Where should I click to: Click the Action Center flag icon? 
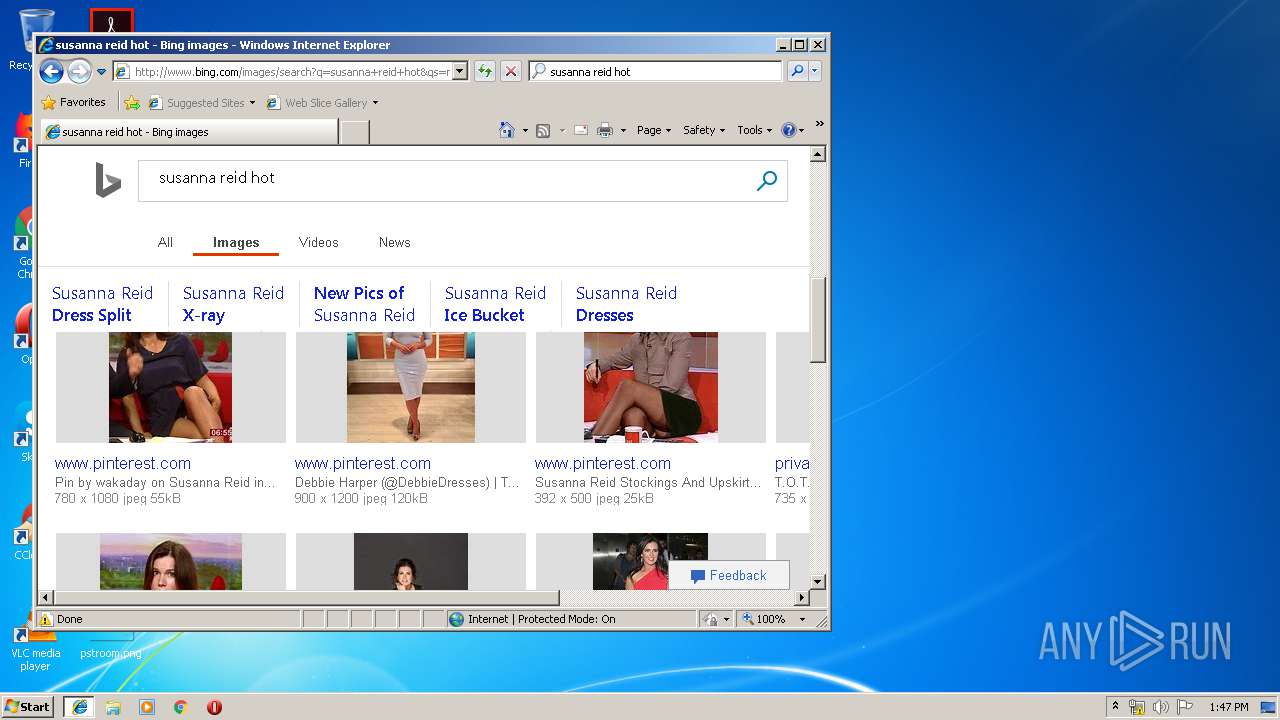[x=1185, y=707]
